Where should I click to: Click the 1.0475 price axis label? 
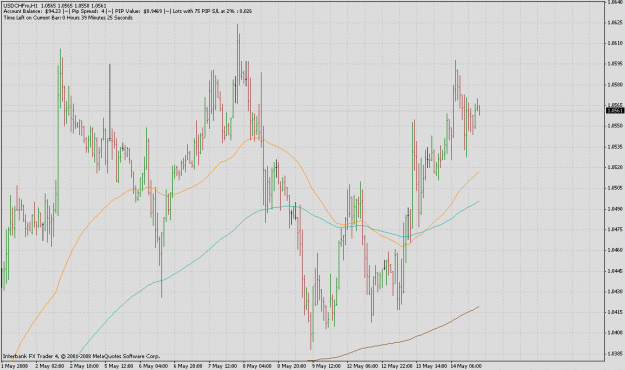(614, 229)
